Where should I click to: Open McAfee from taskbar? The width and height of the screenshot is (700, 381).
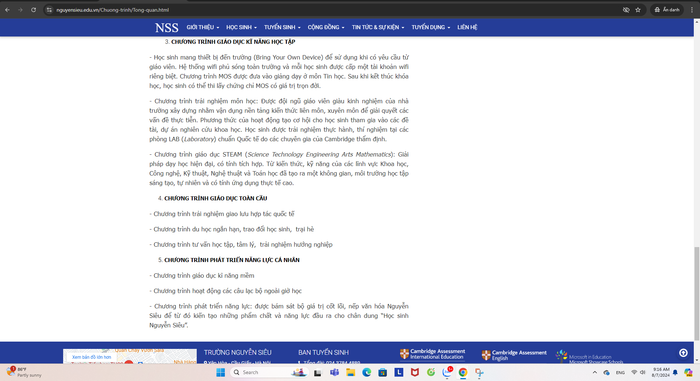tap(415, 373)
